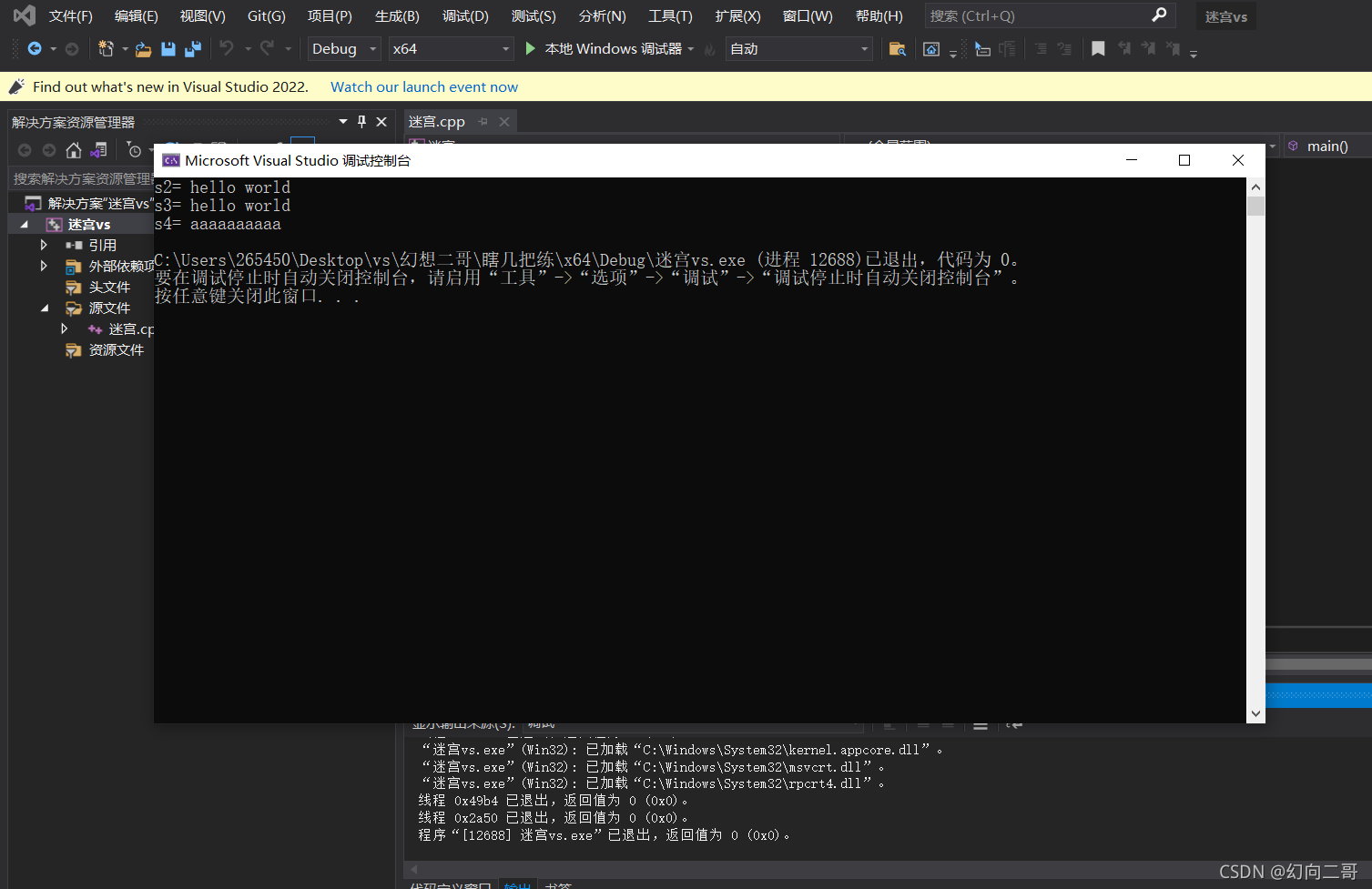The width and height of the screenshot is (1372, 889).
Task: Click Solution Explorer search field
Action: (82, 178)
